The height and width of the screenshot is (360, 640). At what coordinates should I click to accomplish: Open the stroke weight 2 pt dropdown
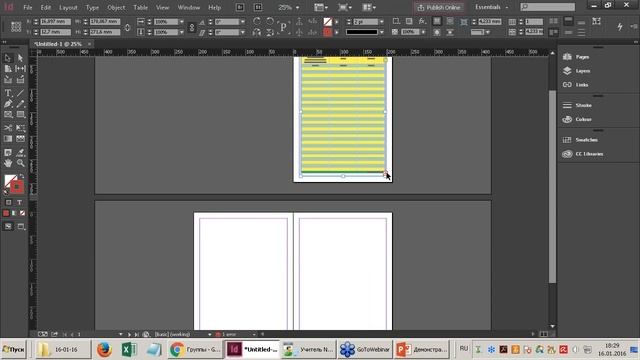click(x=382, y=22)
